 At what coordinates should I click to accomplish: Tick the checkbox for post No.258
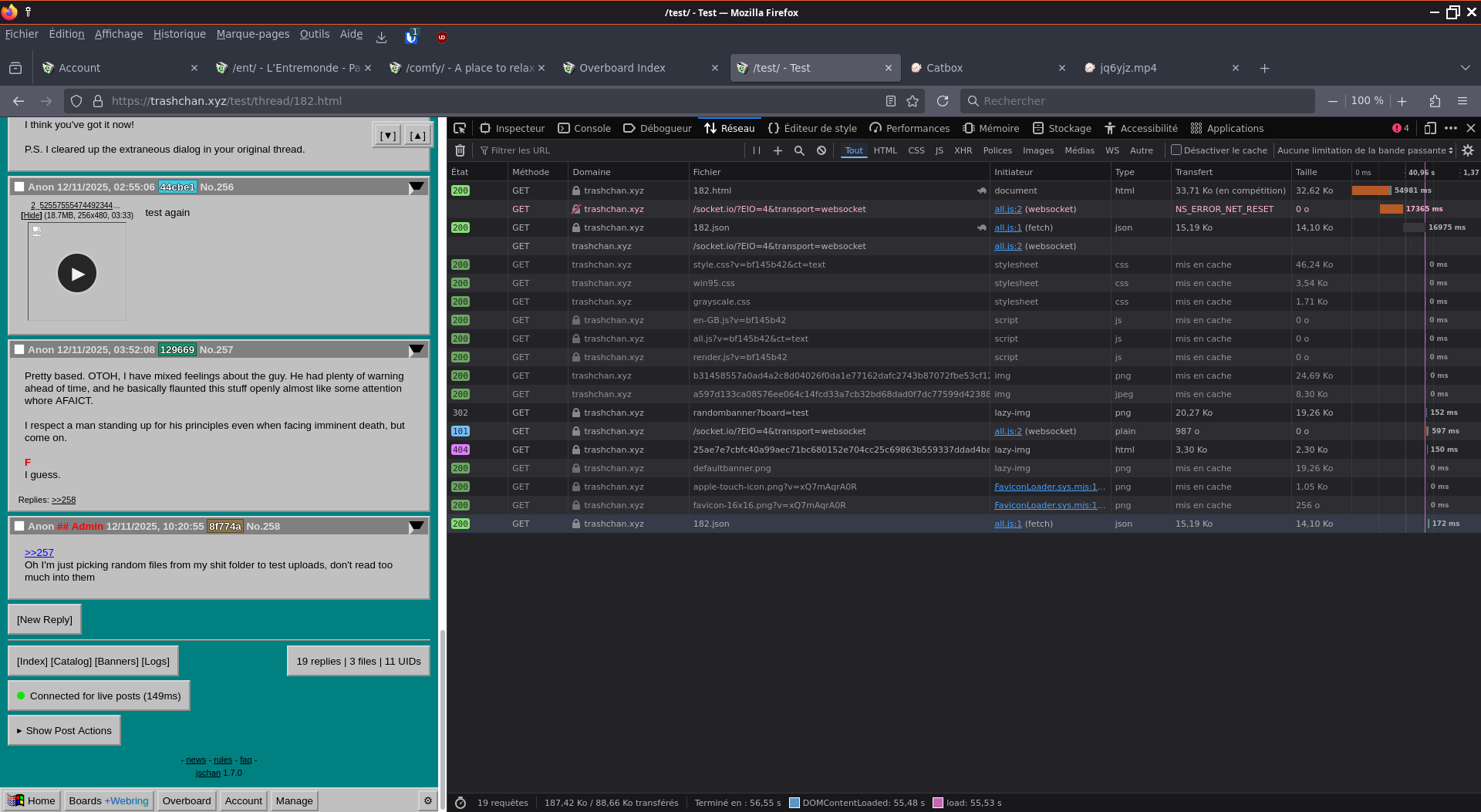pos(19,526)
